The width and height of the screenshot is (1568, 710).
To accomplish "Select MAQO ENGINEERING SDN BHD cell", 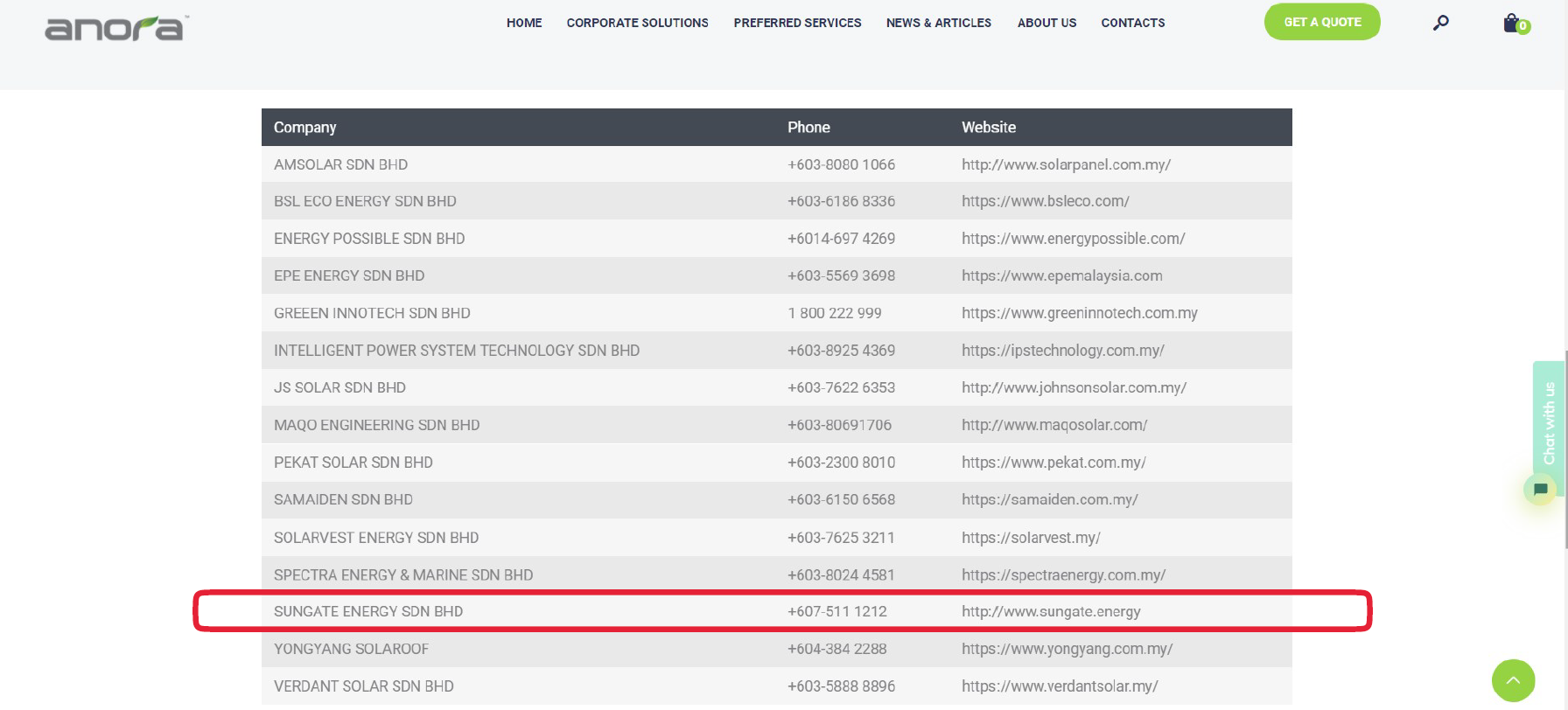I will coord(376,425).
